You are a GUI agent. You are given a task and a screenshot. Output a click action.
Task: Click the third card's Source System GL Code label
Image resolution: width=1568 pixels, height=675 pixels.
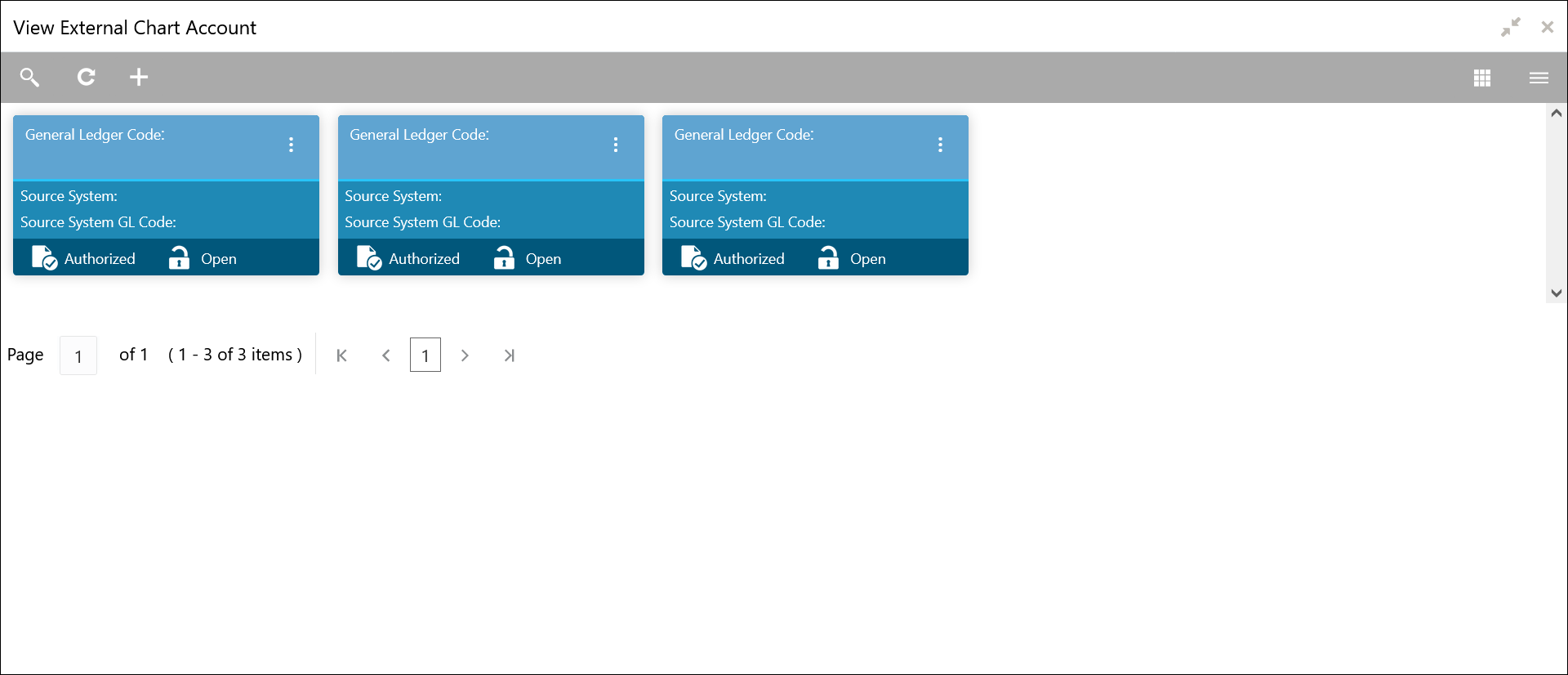pos(747,222)
